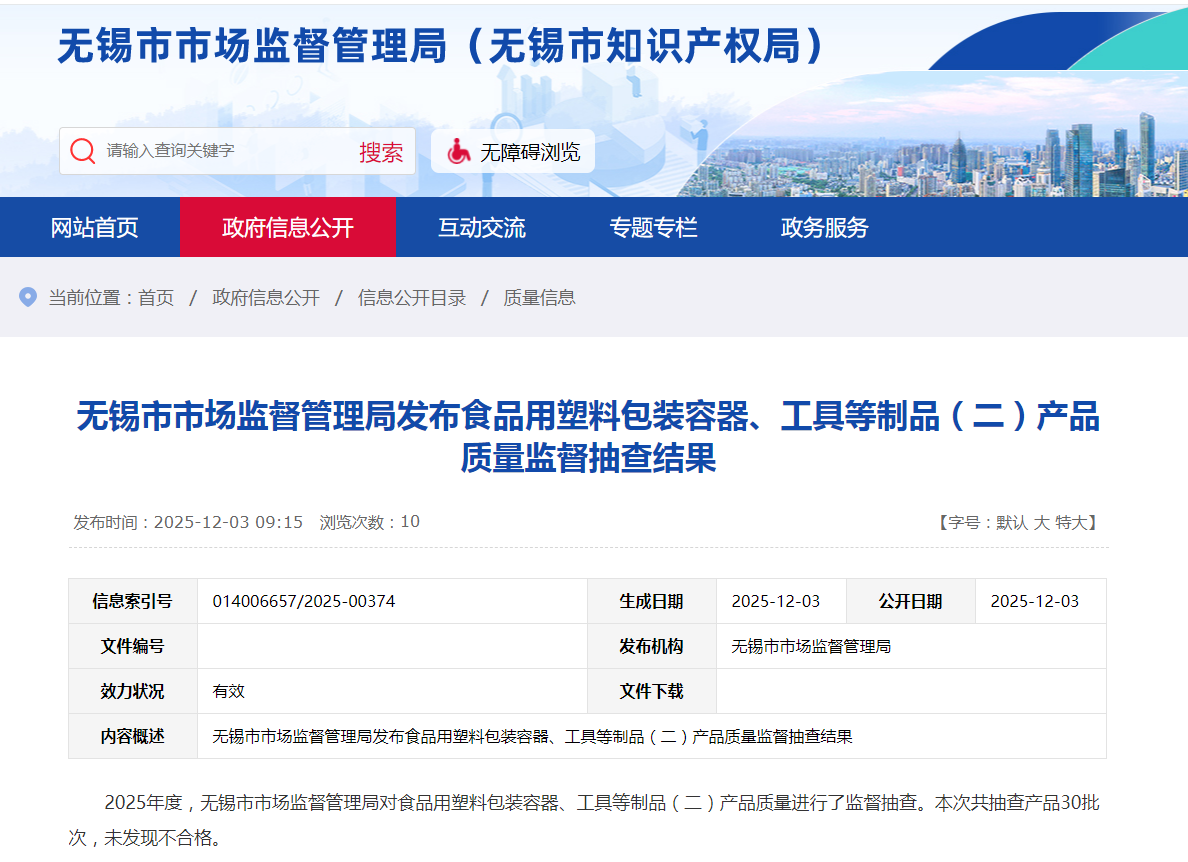Focus the keyword search input field
1188x862 pixels.
point(225,151)
